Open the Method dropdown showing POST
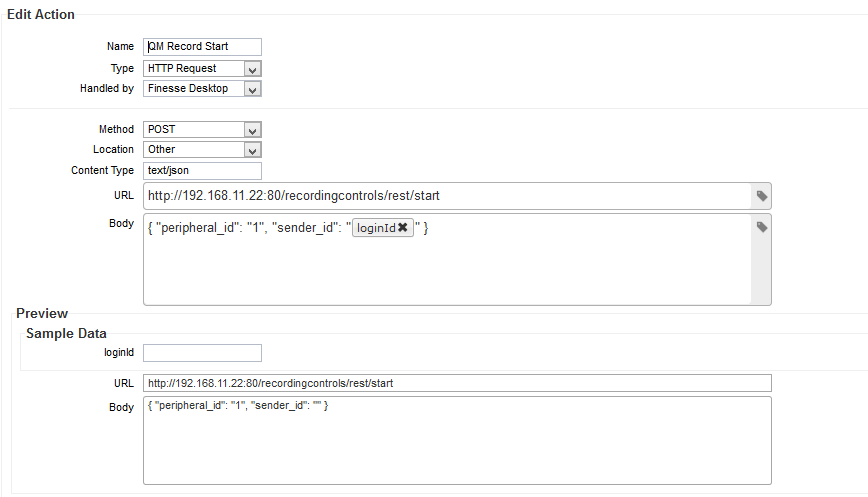This screenshot has width=868, height=497. coord(202,130)
